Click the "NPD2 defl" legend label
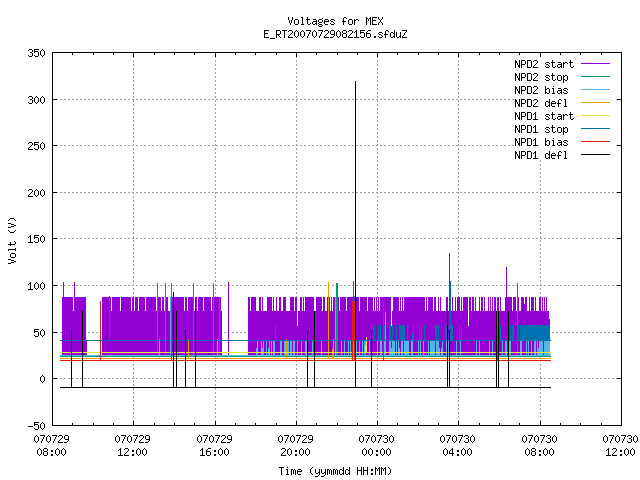 [541, 103]
